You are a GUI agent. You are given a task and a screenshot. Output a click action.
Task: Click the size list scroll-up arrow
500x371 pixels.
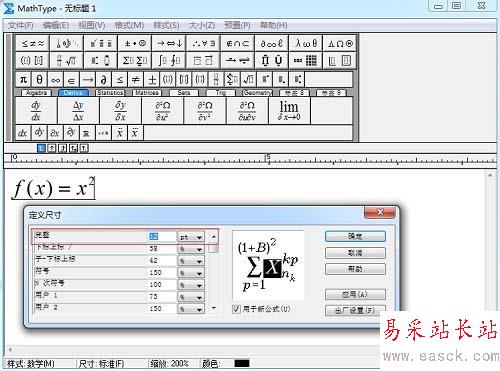tap(214, 237)
